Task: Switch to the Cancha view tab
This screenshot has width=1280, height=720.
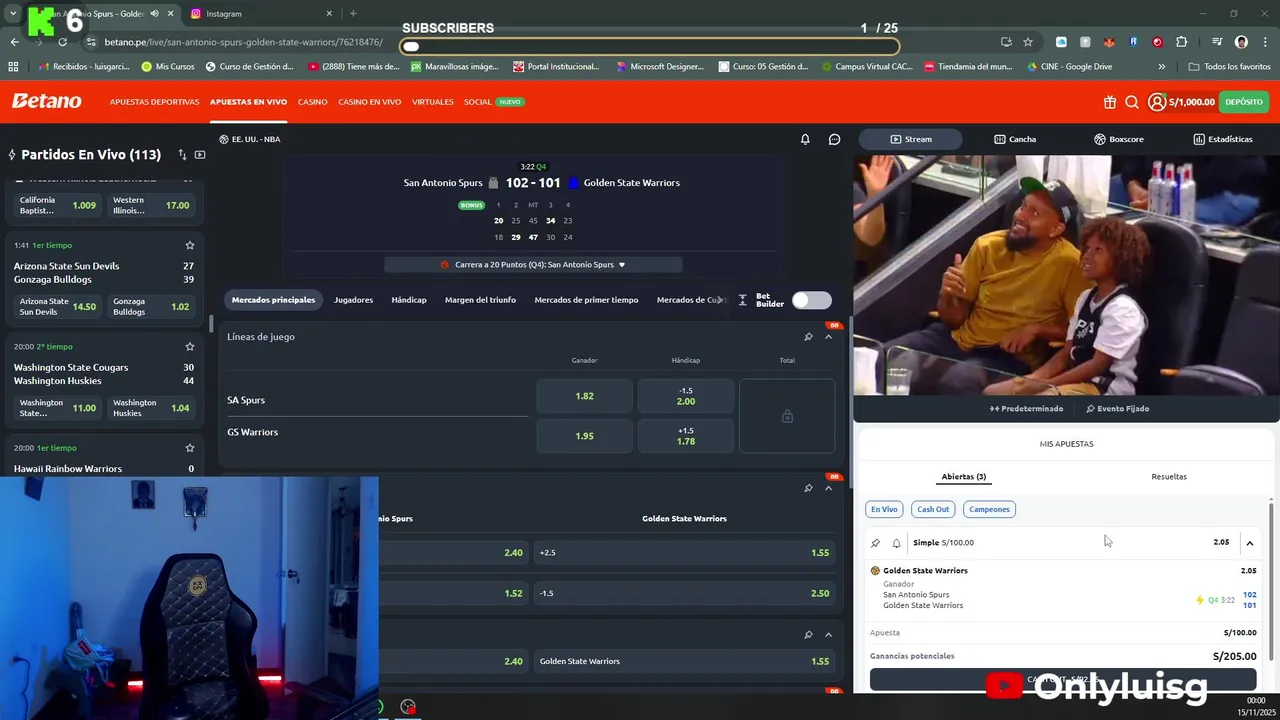Action: pyautogui.click(x=1015, y=139)
